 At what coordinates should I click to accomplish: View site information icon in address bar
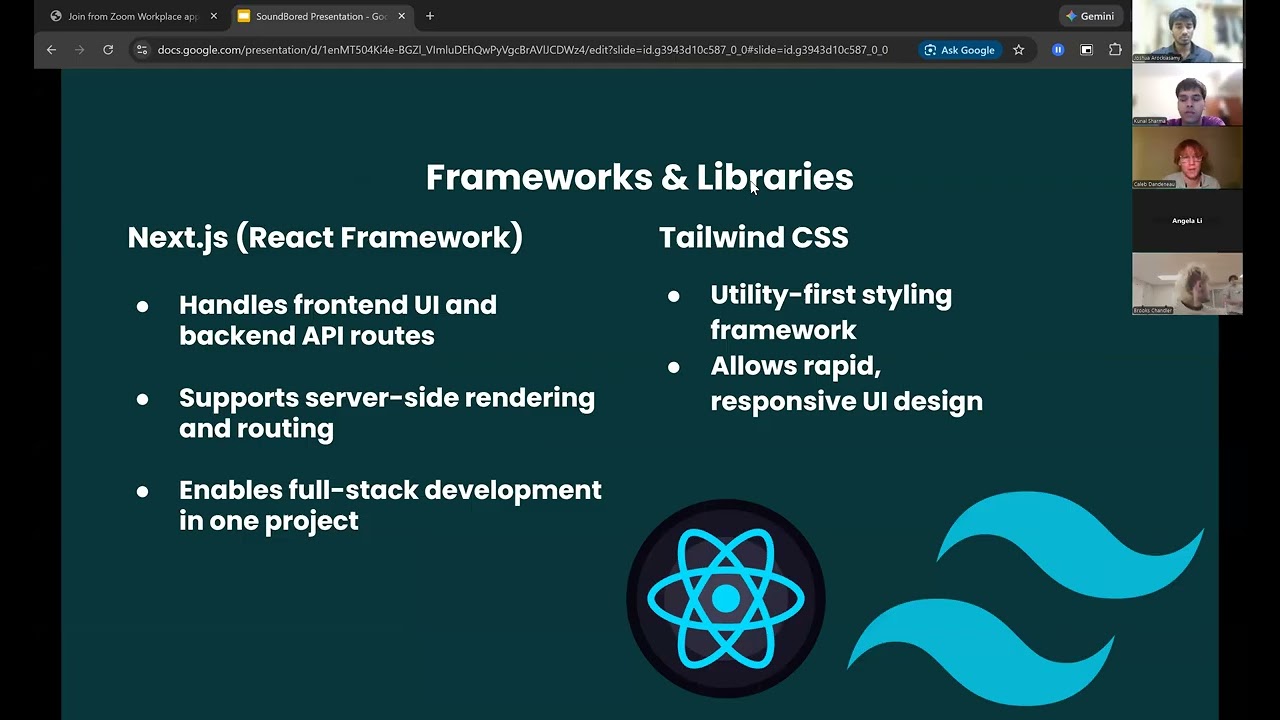(x=142, y=50)
